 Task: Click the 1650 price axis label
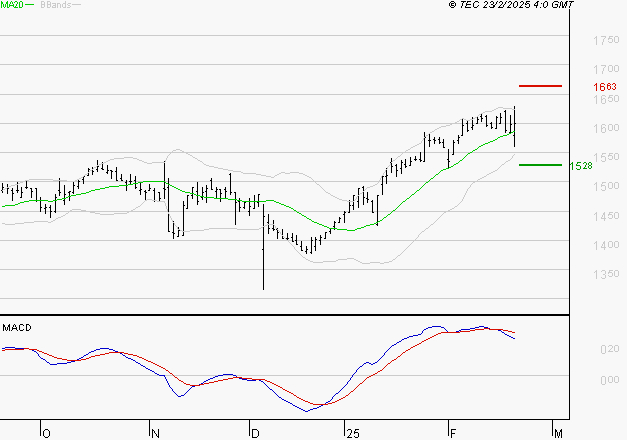click(606, 99)
